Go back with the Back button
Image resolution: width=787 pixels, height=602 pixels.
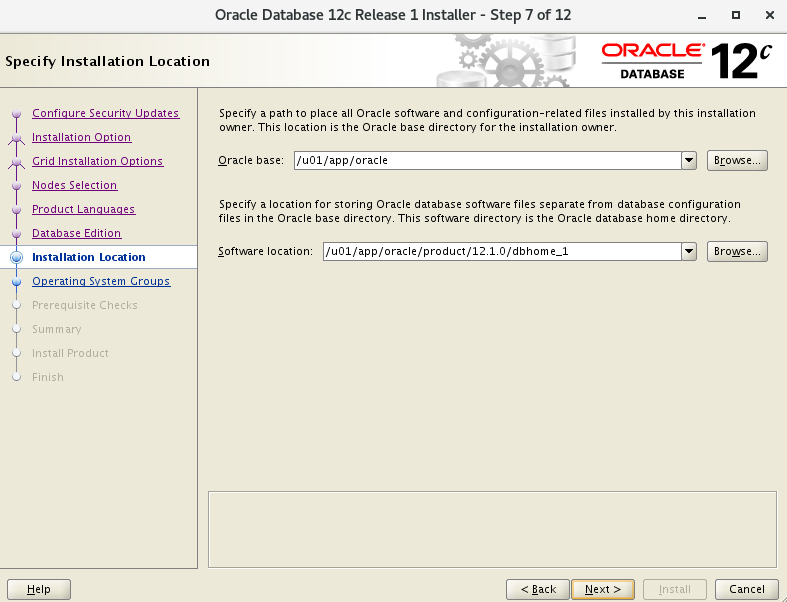click(538, 589)
